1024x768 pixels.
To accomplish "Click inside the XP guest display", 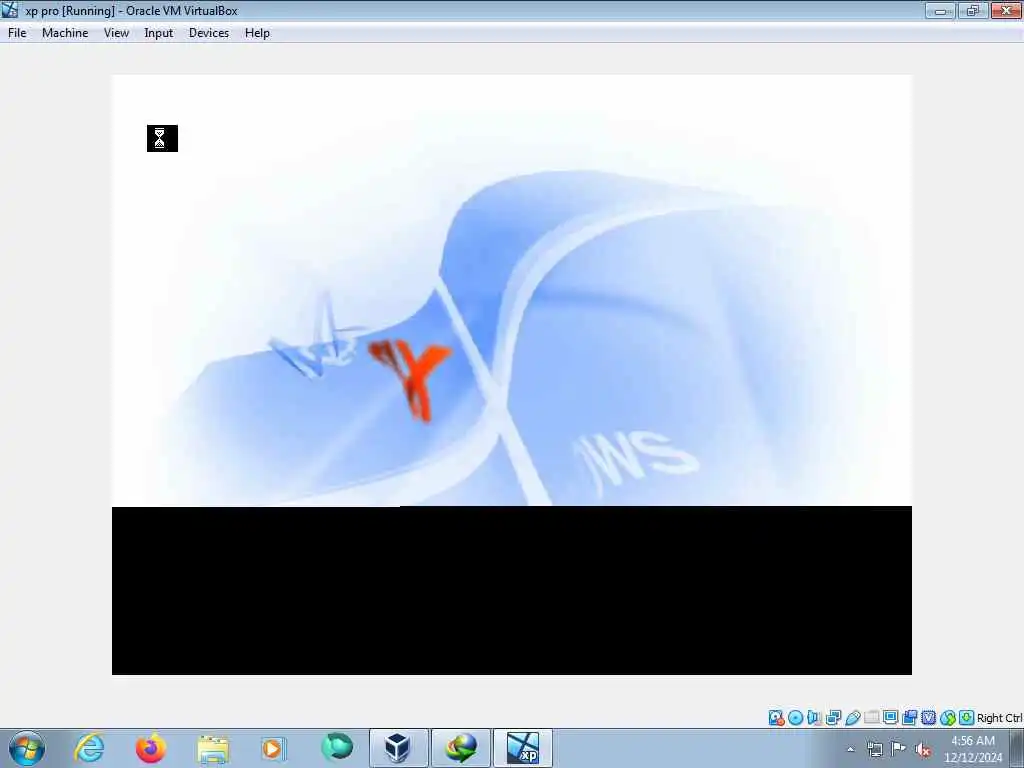I will coord(511,374).
